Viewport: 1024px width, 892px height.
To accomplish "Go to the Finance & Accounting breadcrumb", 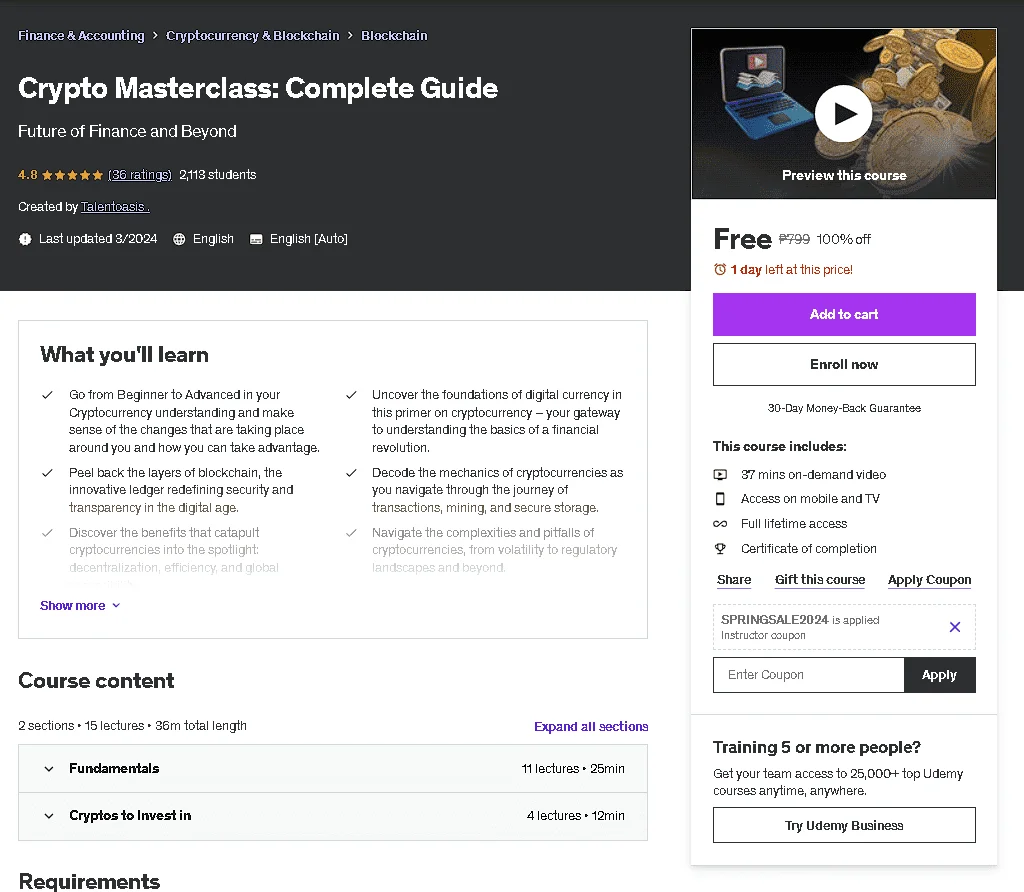I will 81,35.
